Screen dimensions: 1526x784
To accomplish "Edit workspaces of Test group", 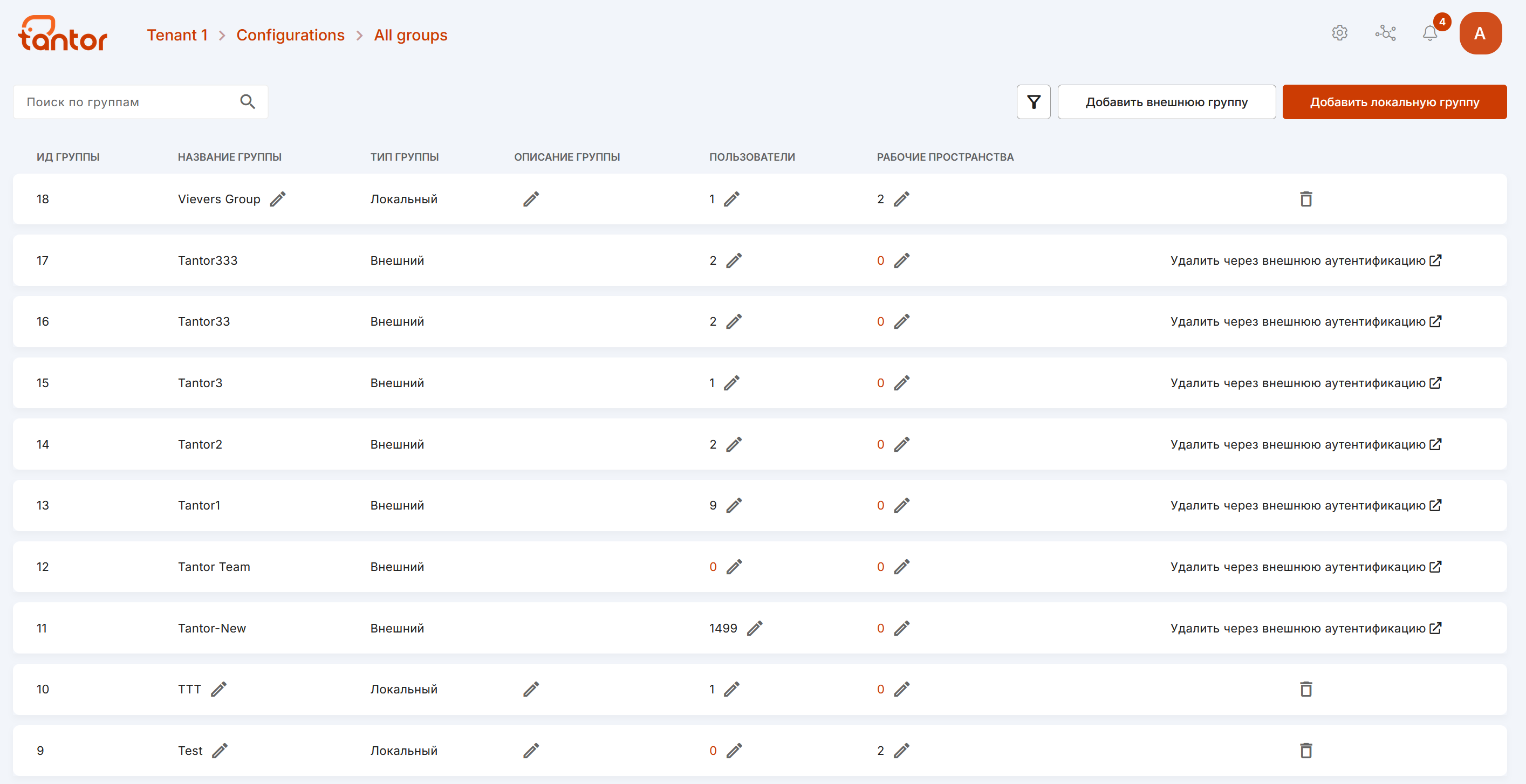I will [901, 751].
